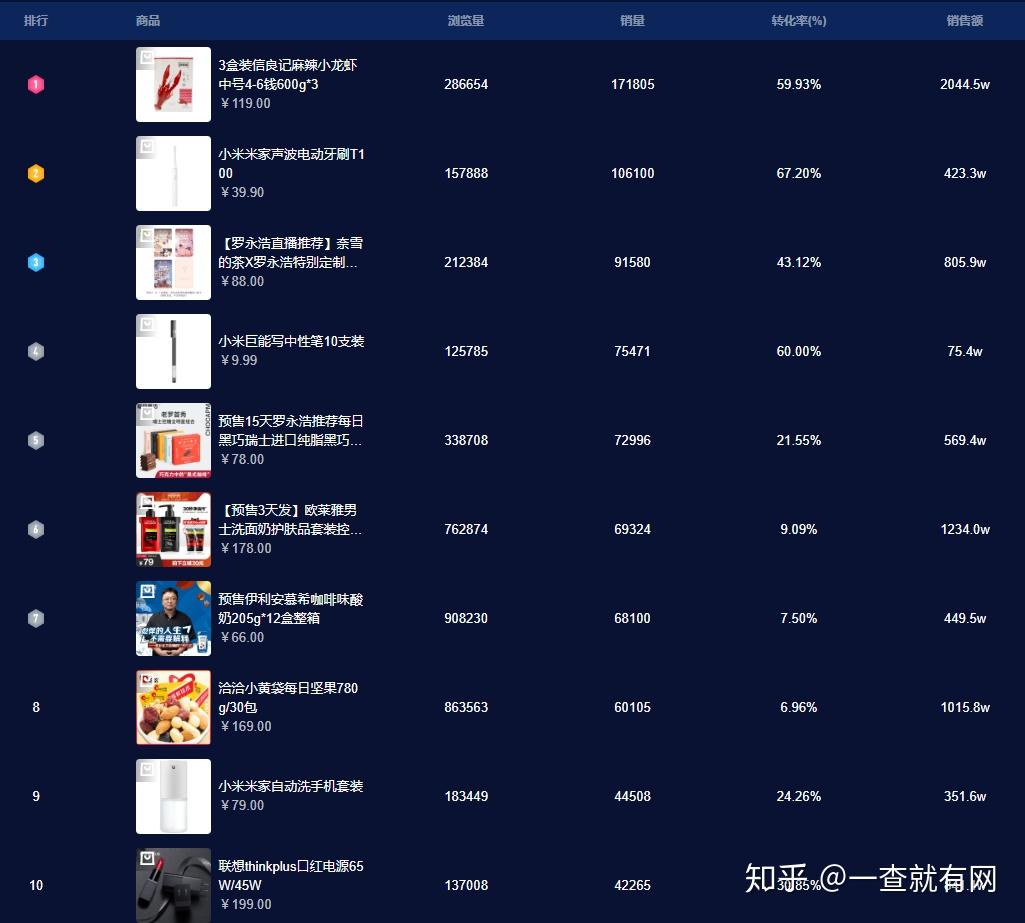Click the conversion rate 21.55%
The height and width of the screenshot is (923, 1025).
(x=799, y=440)
